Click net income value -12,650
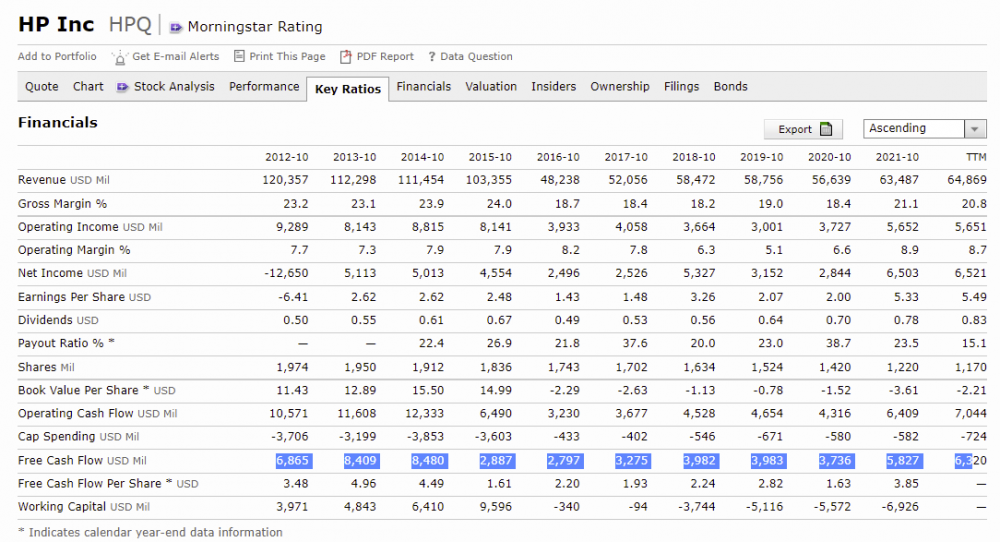Screen dimensions: 1000x542 coord(286,273)
